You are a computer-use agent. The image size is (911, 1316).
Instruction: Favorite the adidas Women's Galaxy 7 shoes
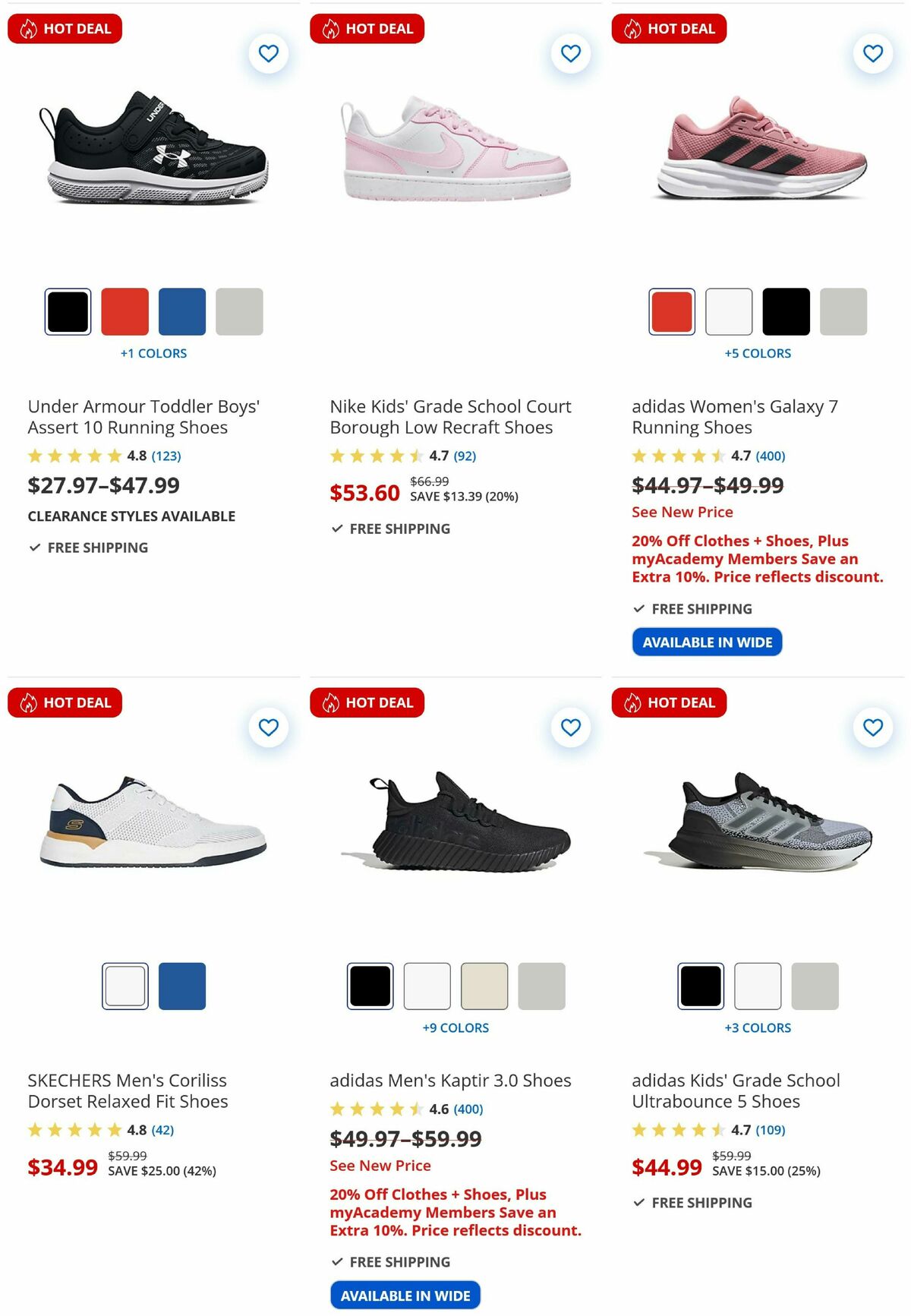point(872,53)
